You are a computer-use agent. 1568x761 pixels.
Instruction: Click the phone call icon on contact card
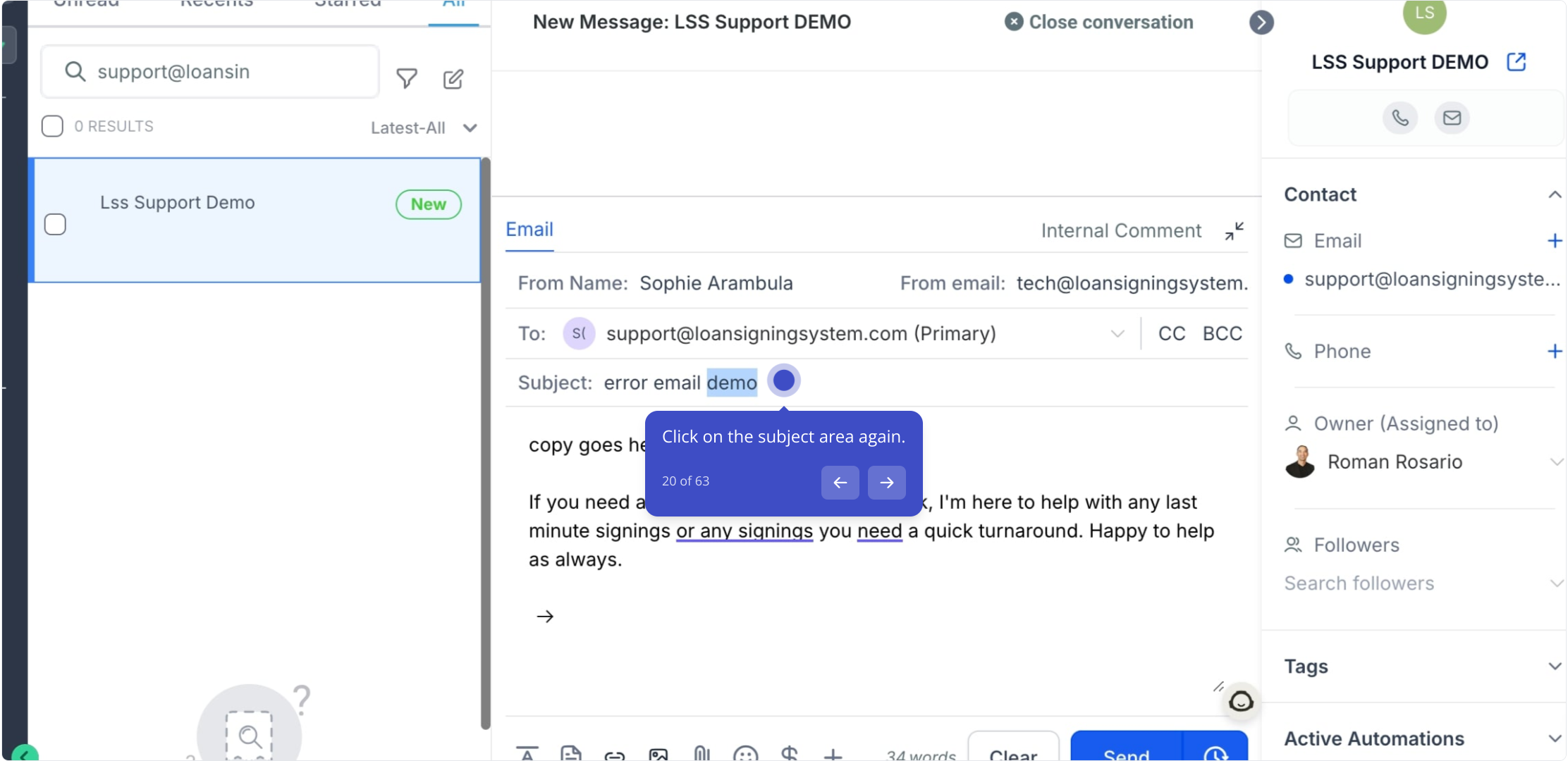point(1399,118)
